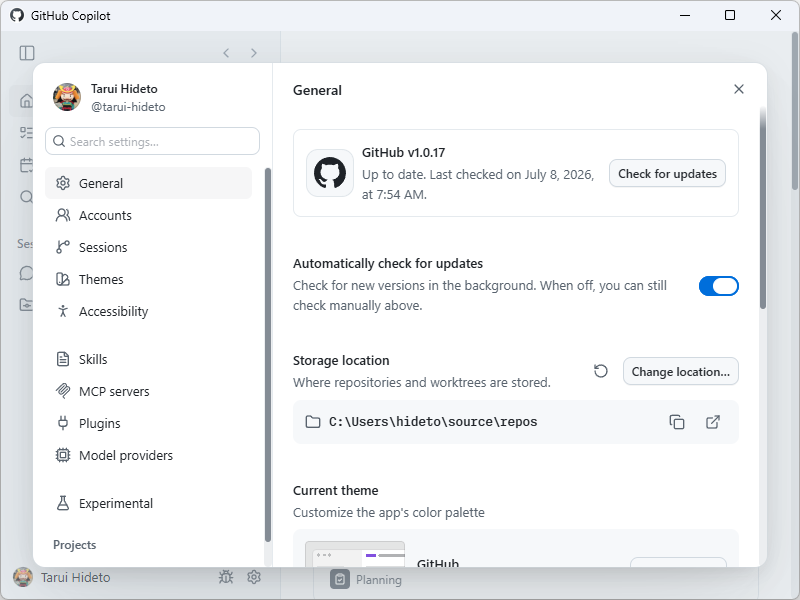
Task: Click the Planning clipboard icon
Action: tap(340, 579)
